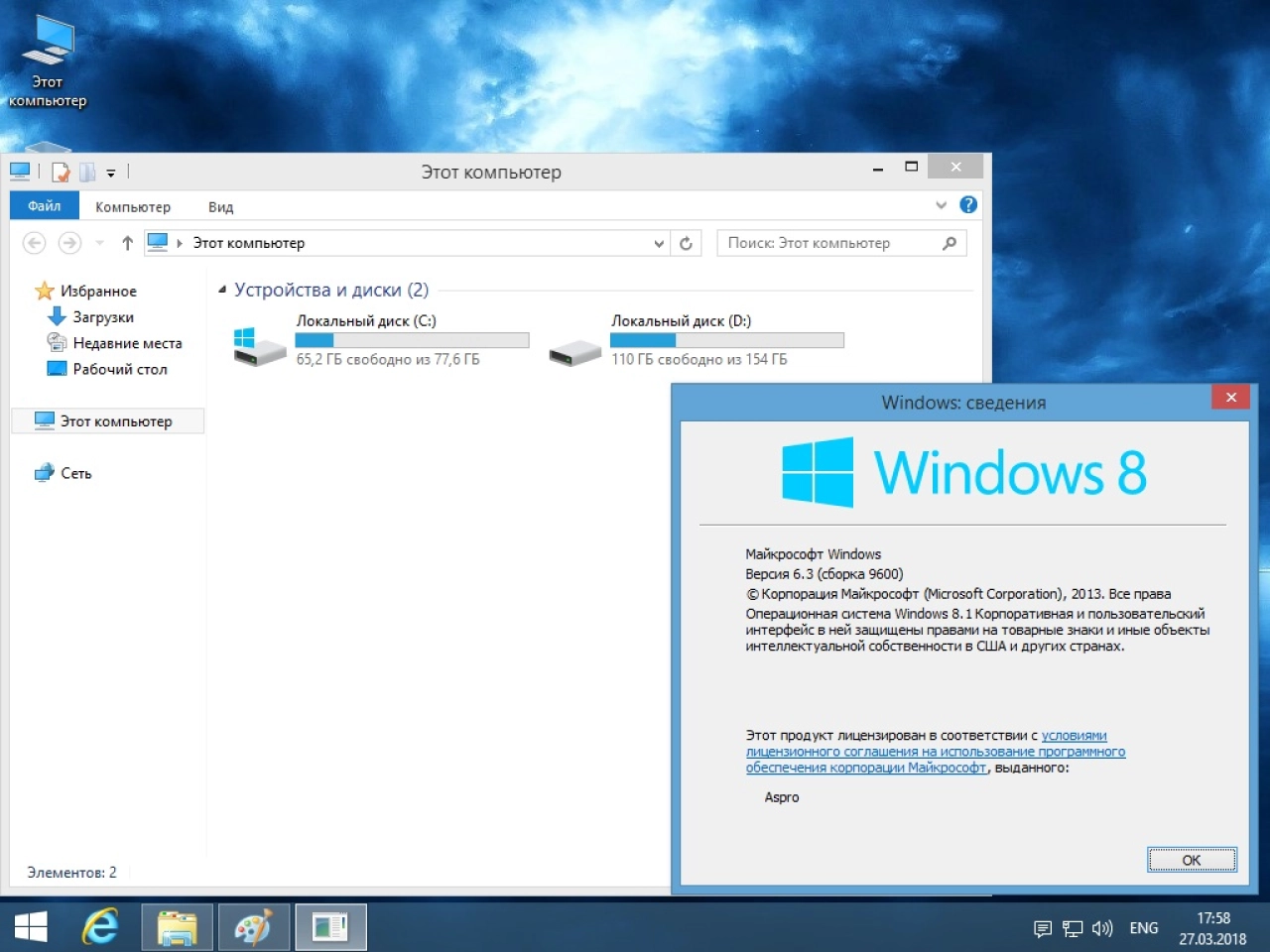The height and width of the screenshot is (952, 1270).
Task: Click the search field 'Поиск: Этот компьютер'
Action: click(x=841, y=243)
